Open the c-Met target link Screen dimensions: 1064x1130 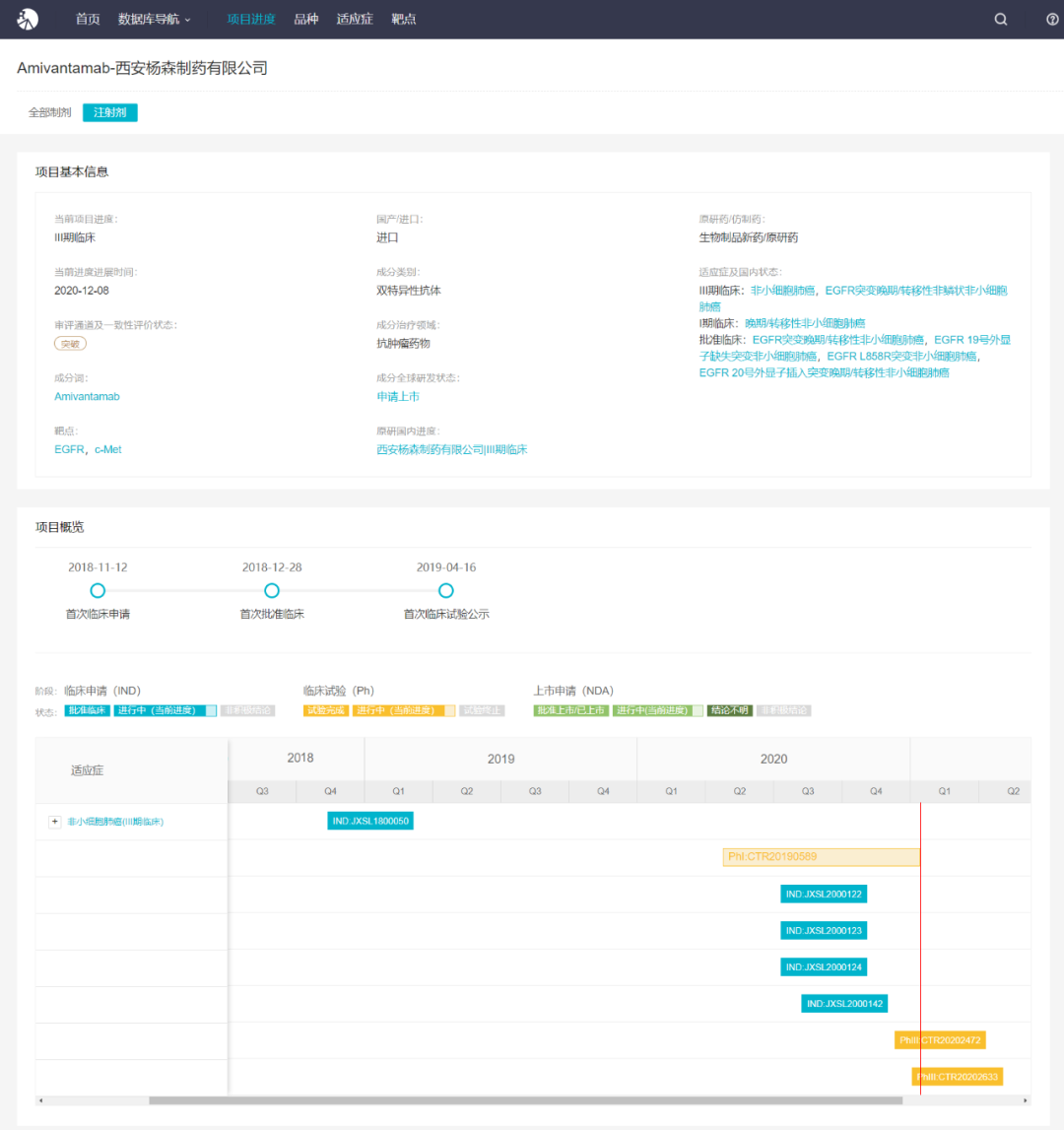108,449
